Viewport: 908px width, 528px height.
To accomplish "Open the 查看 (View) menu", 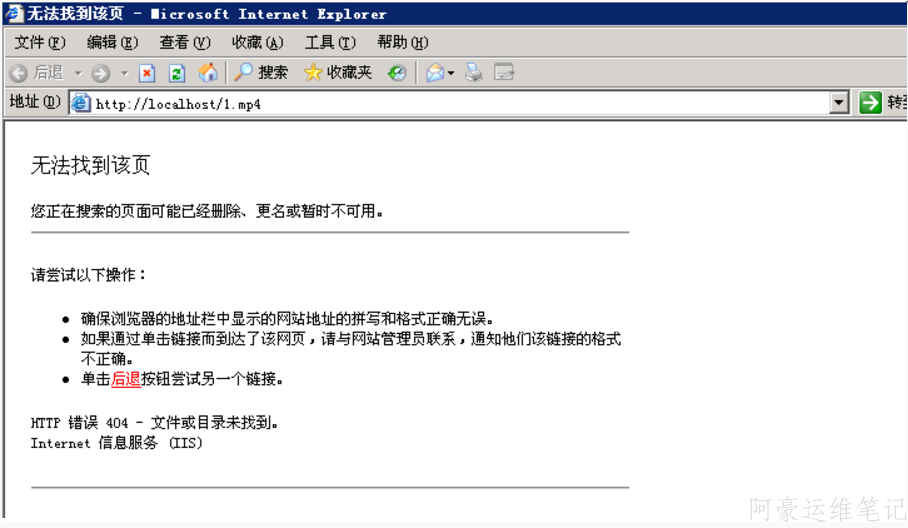I will [x=185, y=42].
